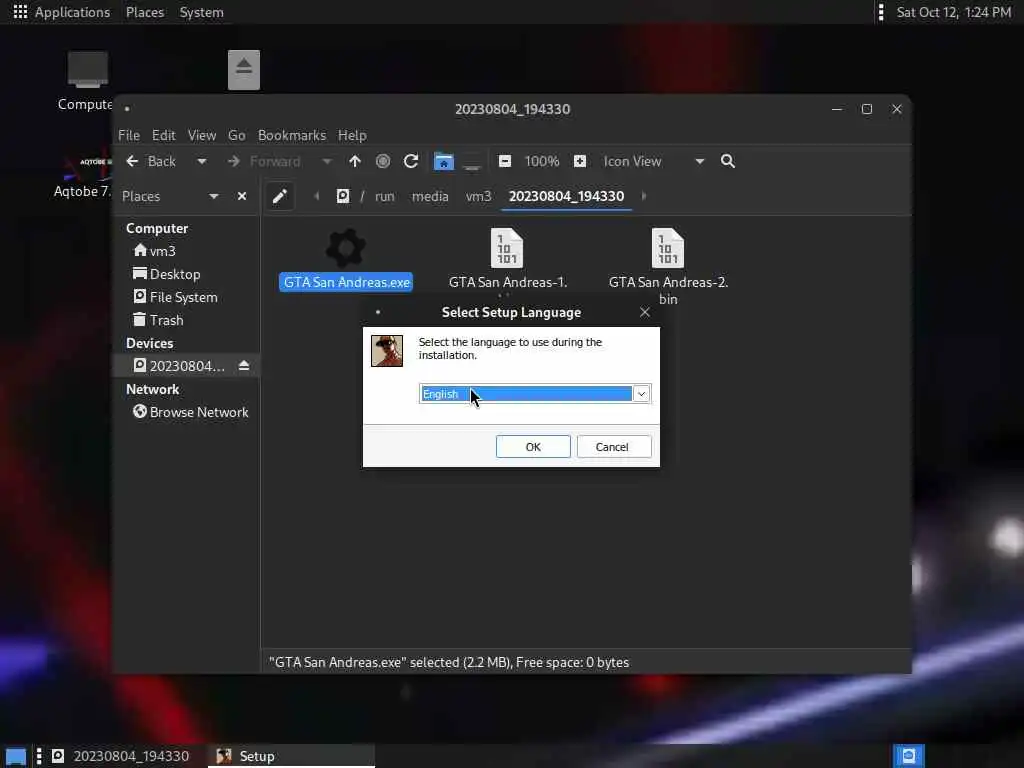Open the Edit menu
Image resolution: width=1024 pixels, height=768 pixels.
click(163, 135)
